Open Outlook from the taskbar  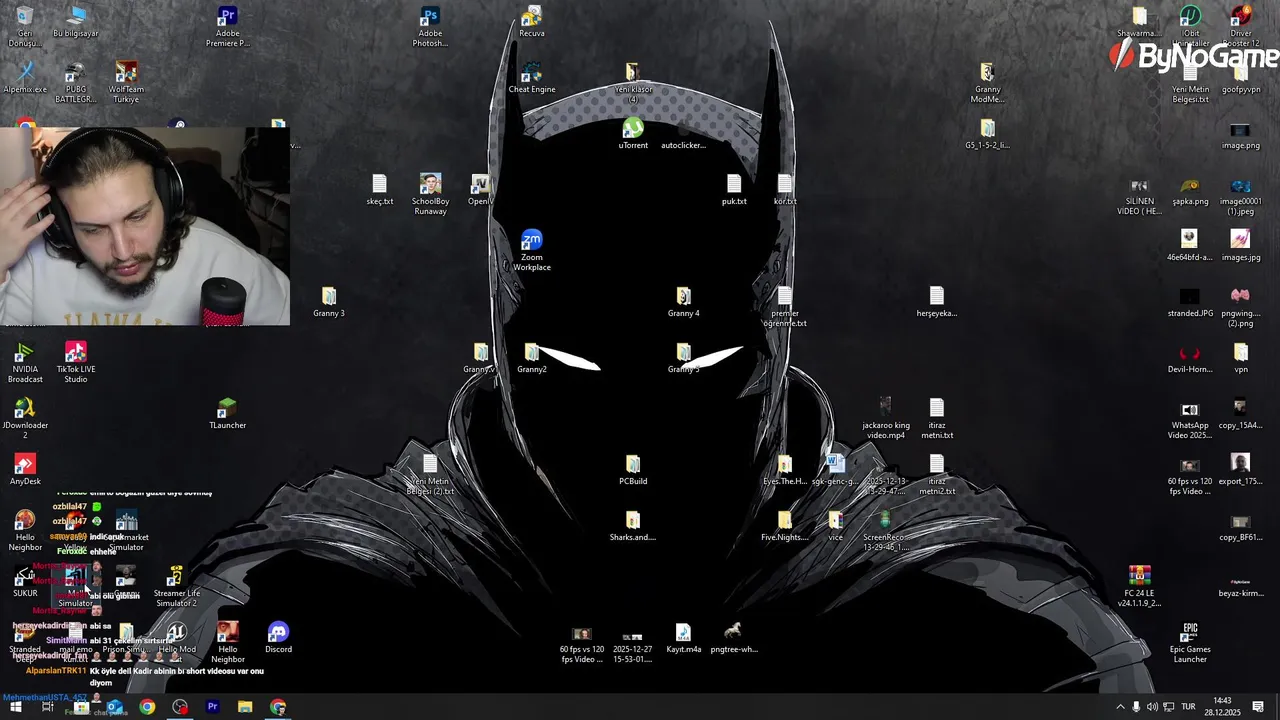click(114, 707)
